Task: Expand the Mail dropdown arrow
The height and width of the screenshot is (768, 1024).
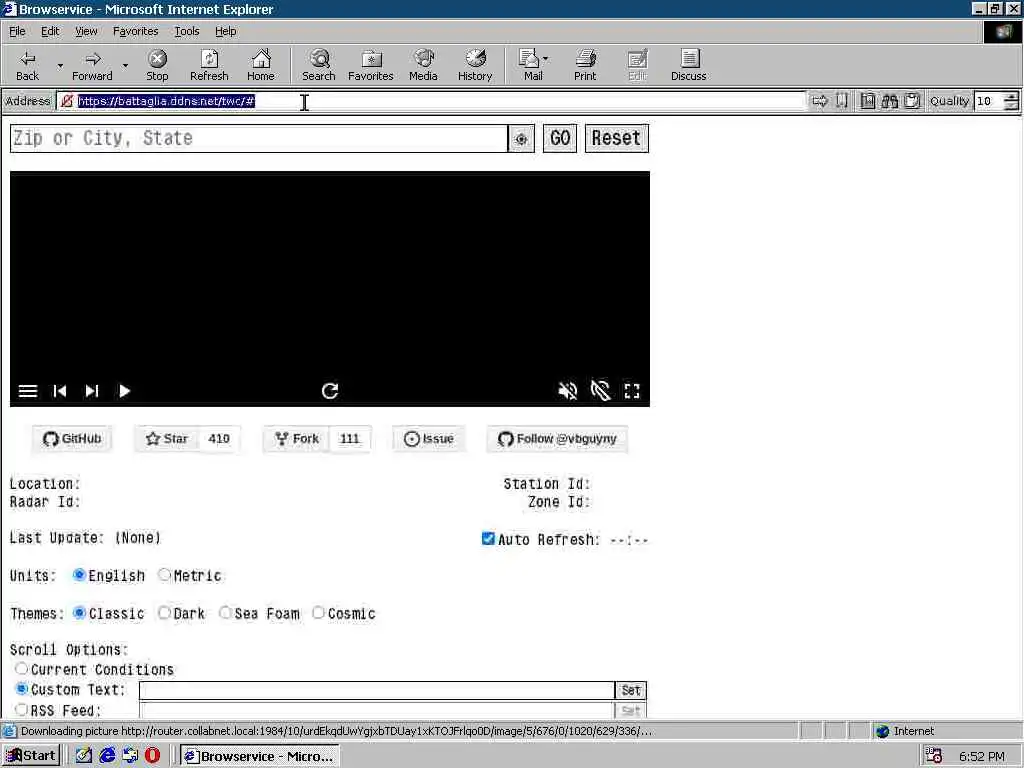Action: (x=545, y=59)
